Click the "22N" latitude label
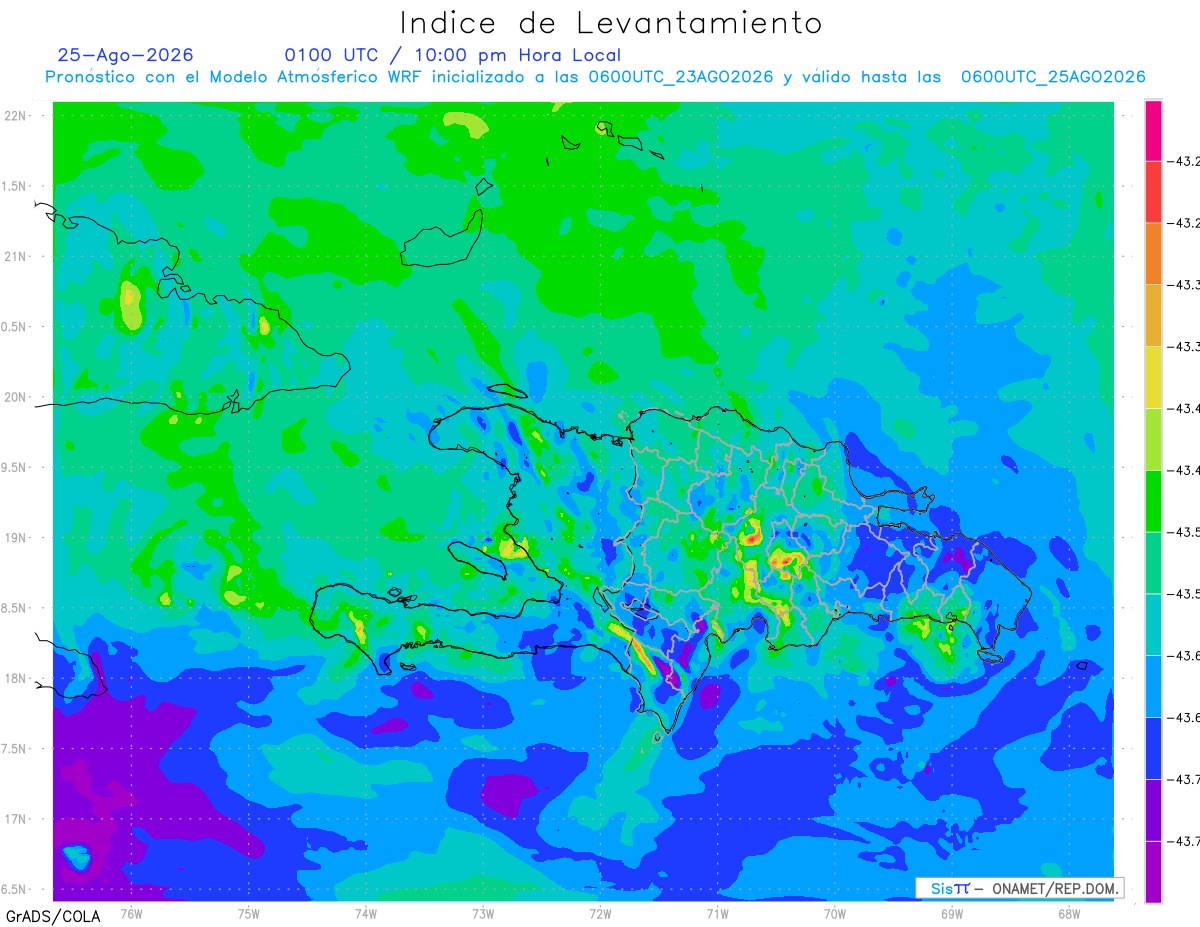 (x=16, y=116)
